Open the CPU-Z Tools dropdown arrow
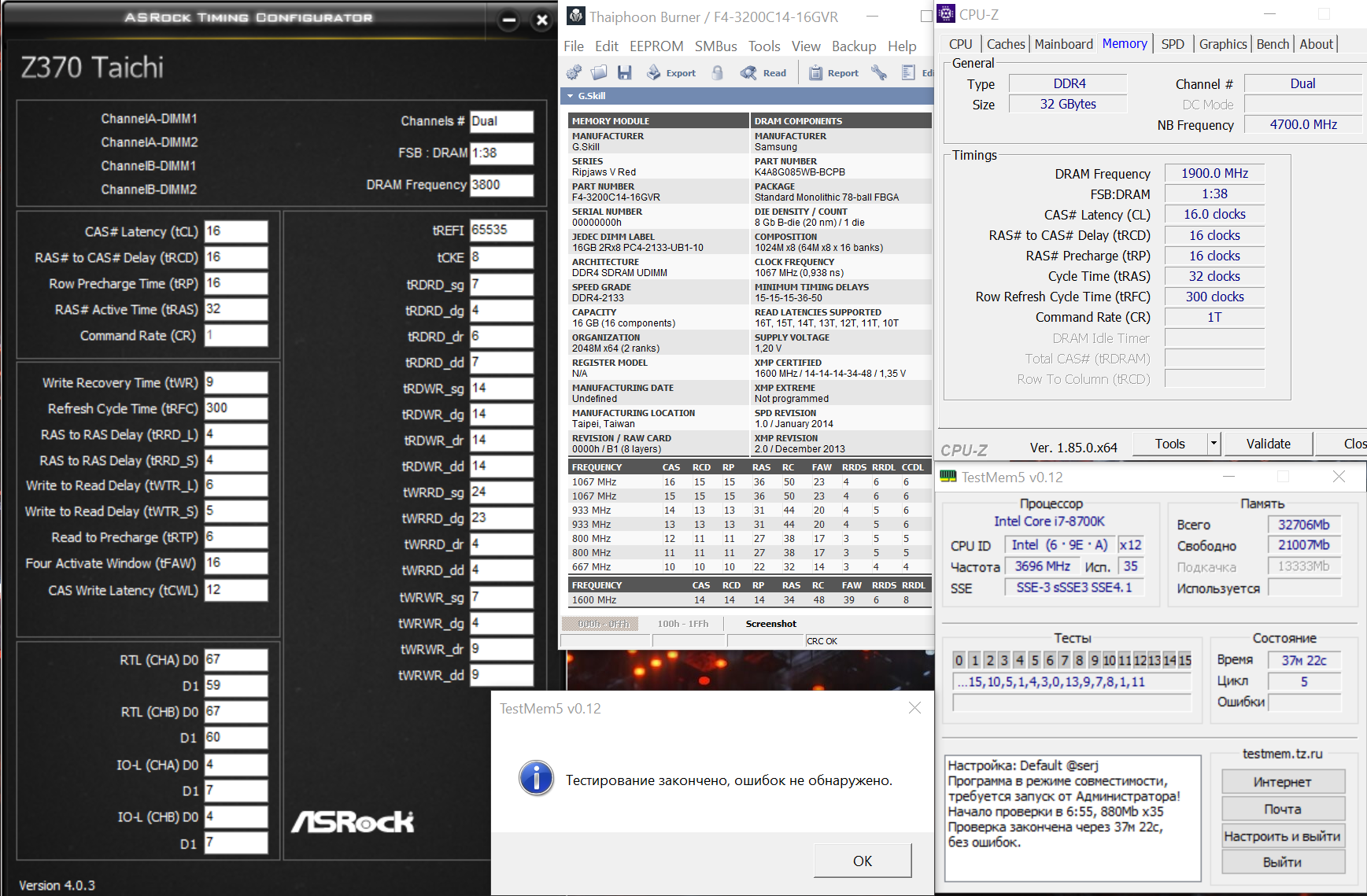This screenshot has width=1367, height=896. coord(1214,444)
